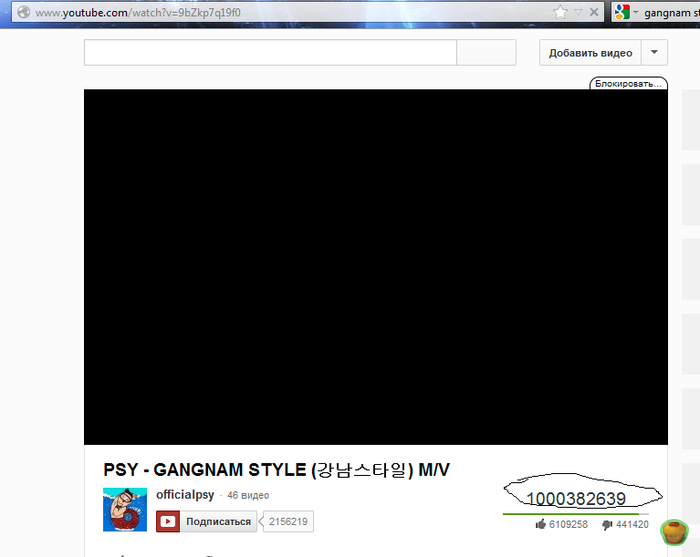The width and height of the screenshot is (700, 557).
Task: Click the Блокировать... overlay button
Action: (628, 83)
